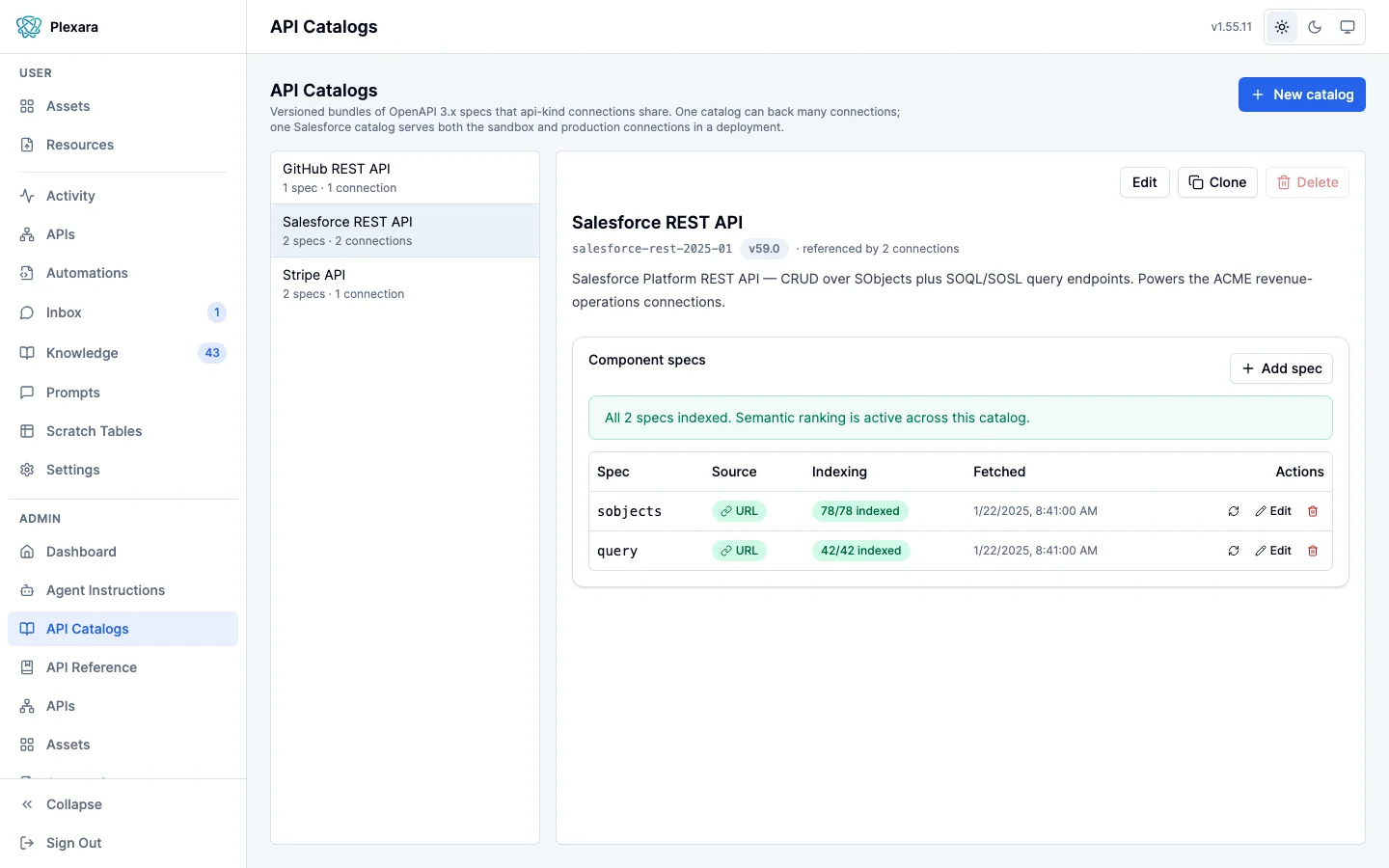Open Settings in sidebar
1389x868 pixels.
pyautogui.click(x=123, y=470)
